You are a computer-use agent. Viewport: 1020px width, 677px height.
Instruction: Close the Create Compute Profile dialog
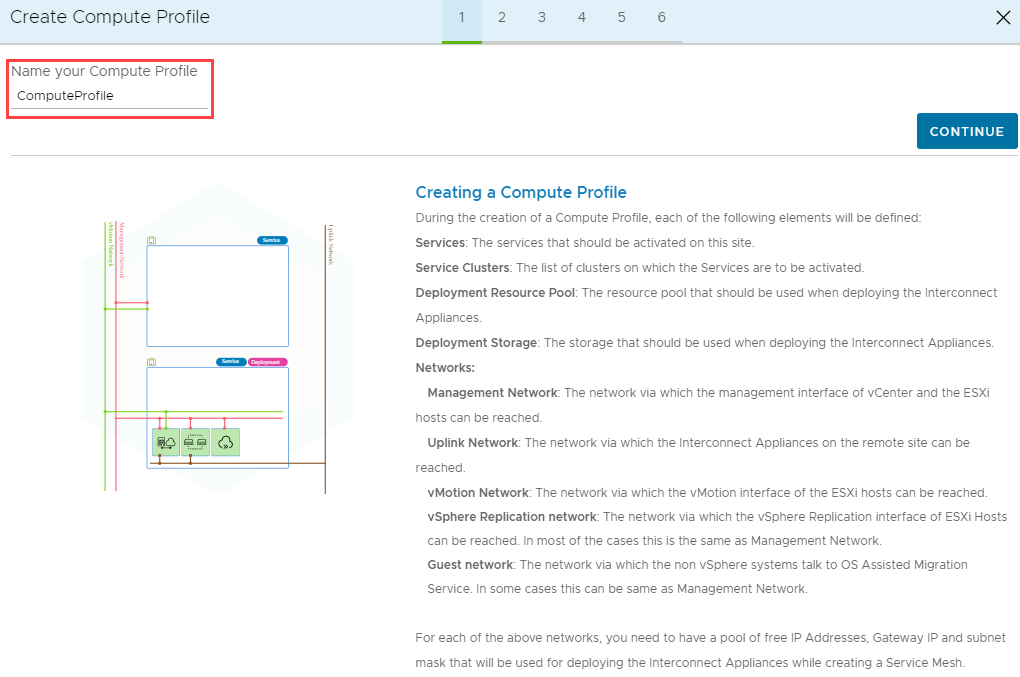(1003, 18)
